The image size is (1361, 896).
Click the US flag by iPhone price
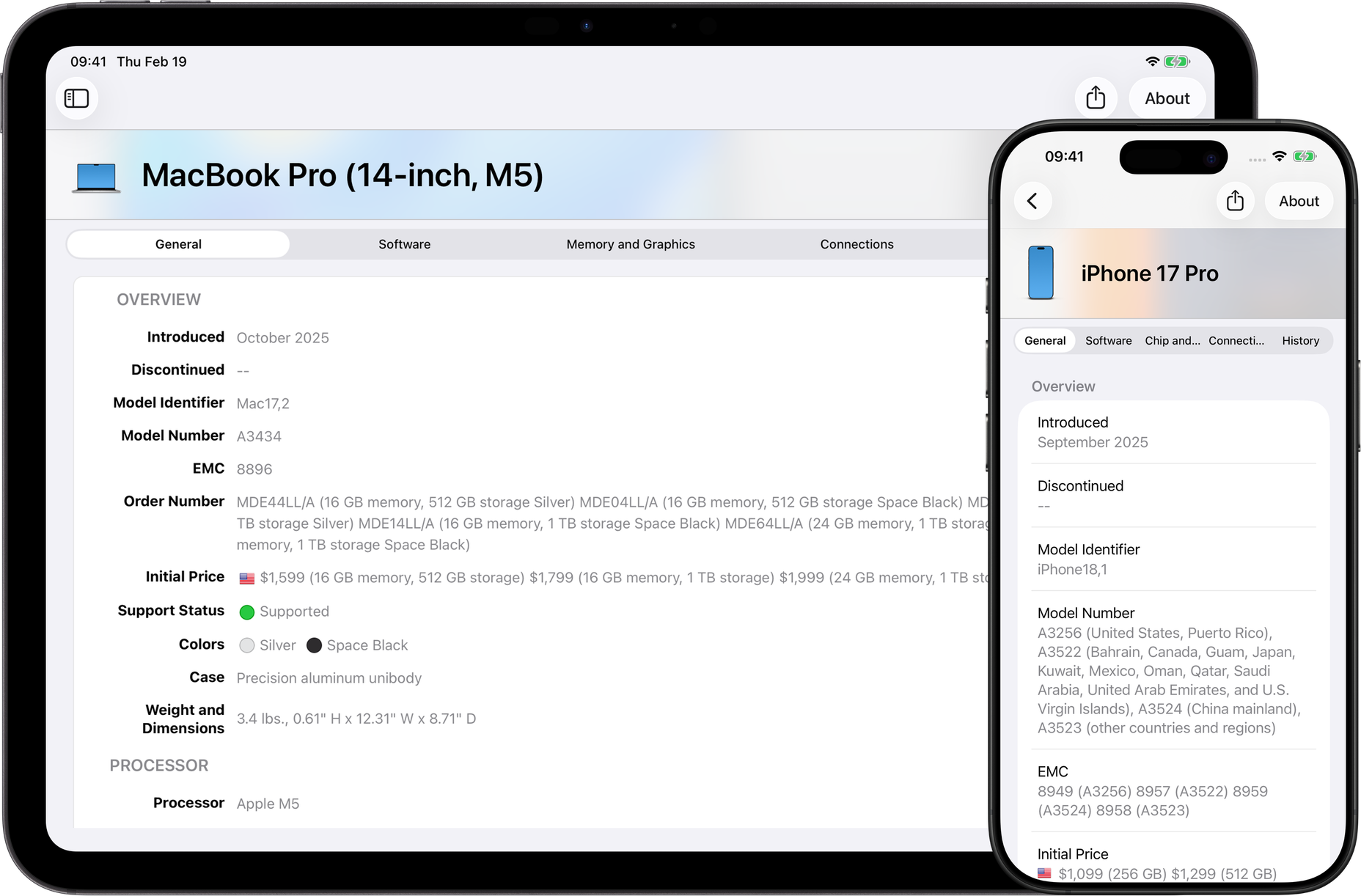tap(1044, 874)
